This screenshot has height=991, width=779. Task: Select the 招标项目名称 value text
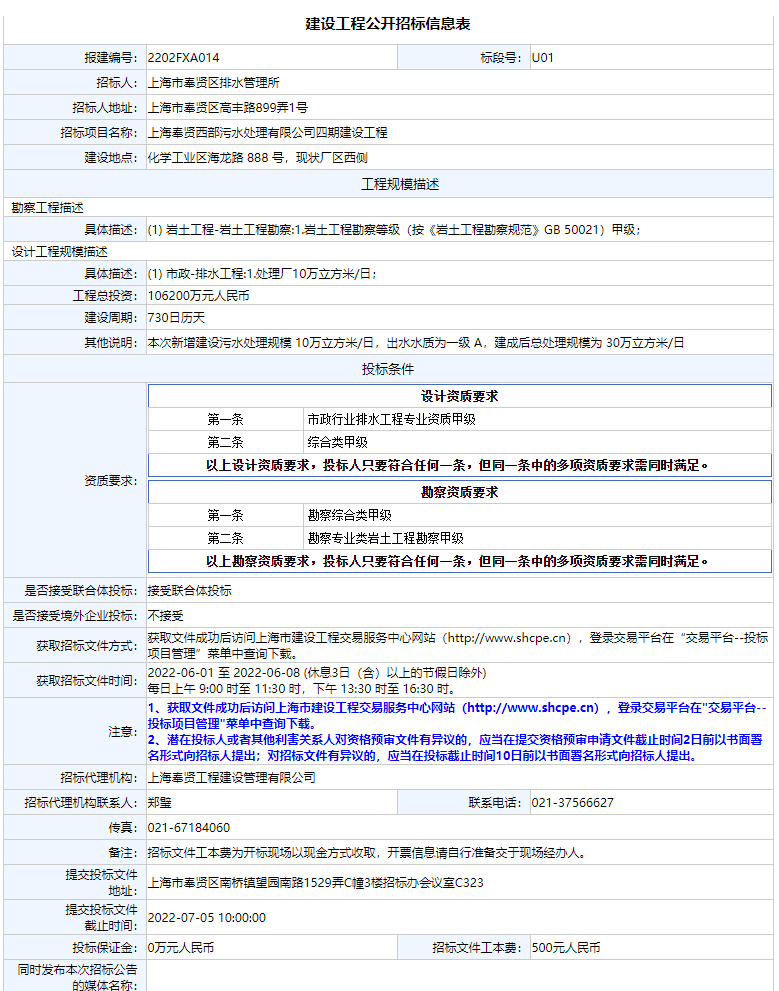click(267, 133)
